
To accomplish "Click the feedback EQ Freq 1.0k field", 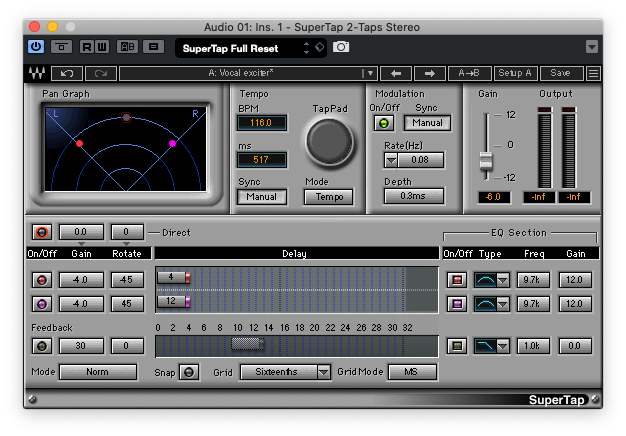I will pos(533,346).
